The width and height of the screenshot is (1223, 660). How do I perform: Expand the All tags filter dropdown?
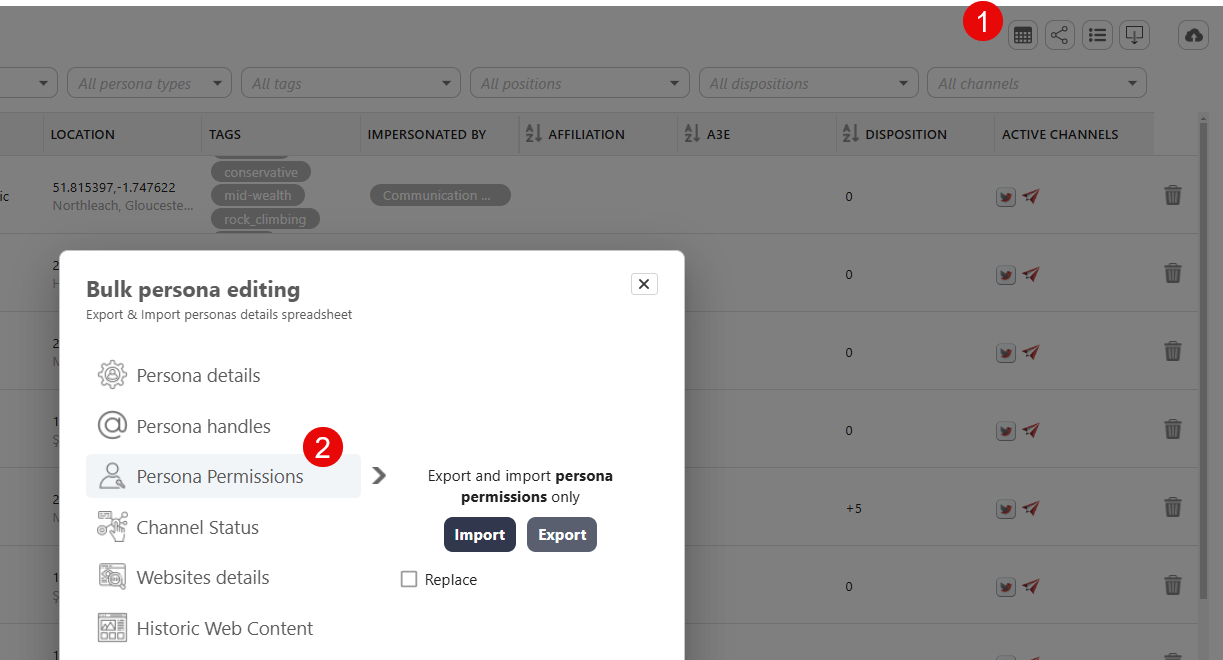click(x=350, y=84)
